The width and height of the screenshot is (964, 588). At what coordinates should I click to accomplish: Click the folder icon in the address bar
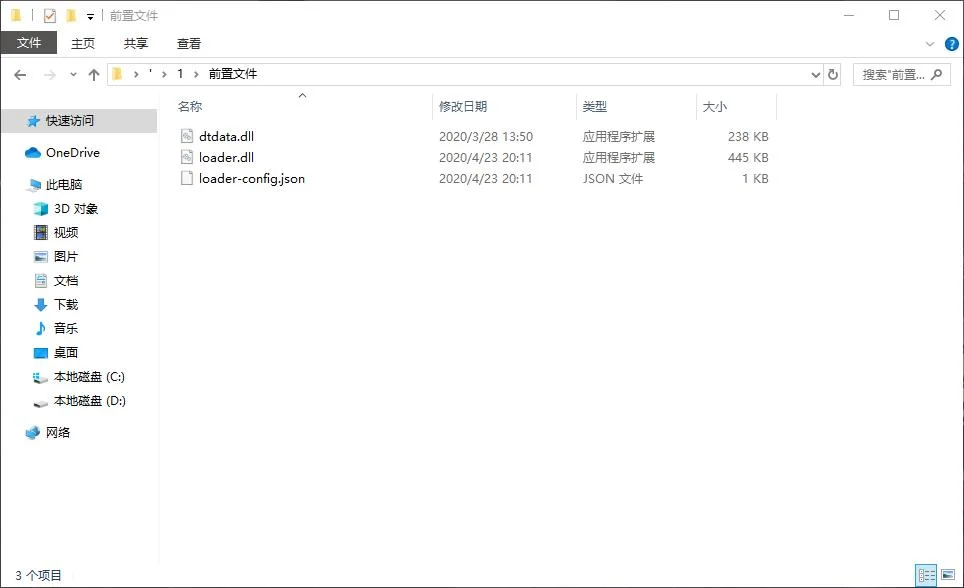[117, 73]
